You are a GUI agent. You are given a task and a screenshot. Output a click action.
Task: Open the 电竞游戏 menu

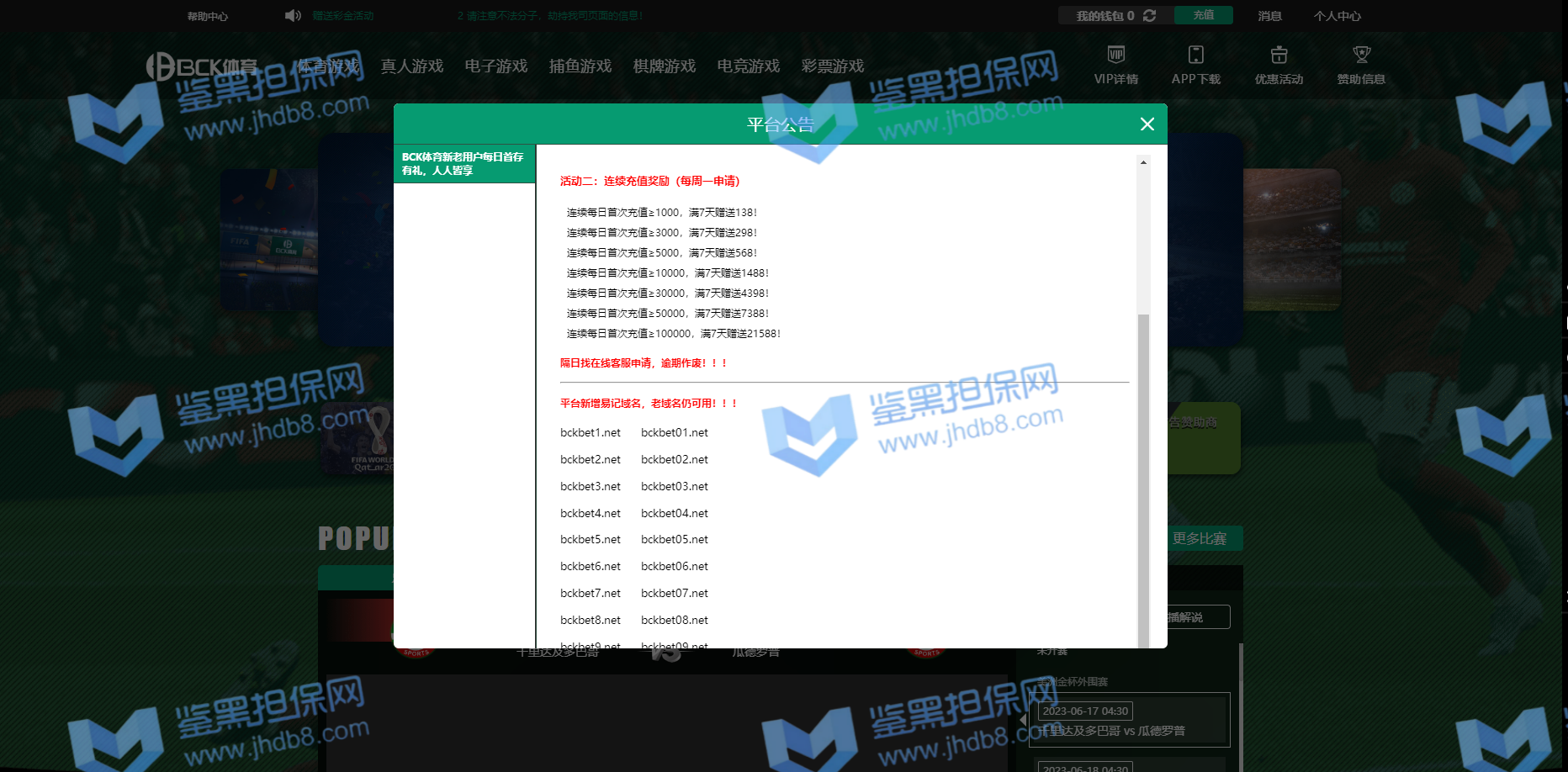click(748, 66)
